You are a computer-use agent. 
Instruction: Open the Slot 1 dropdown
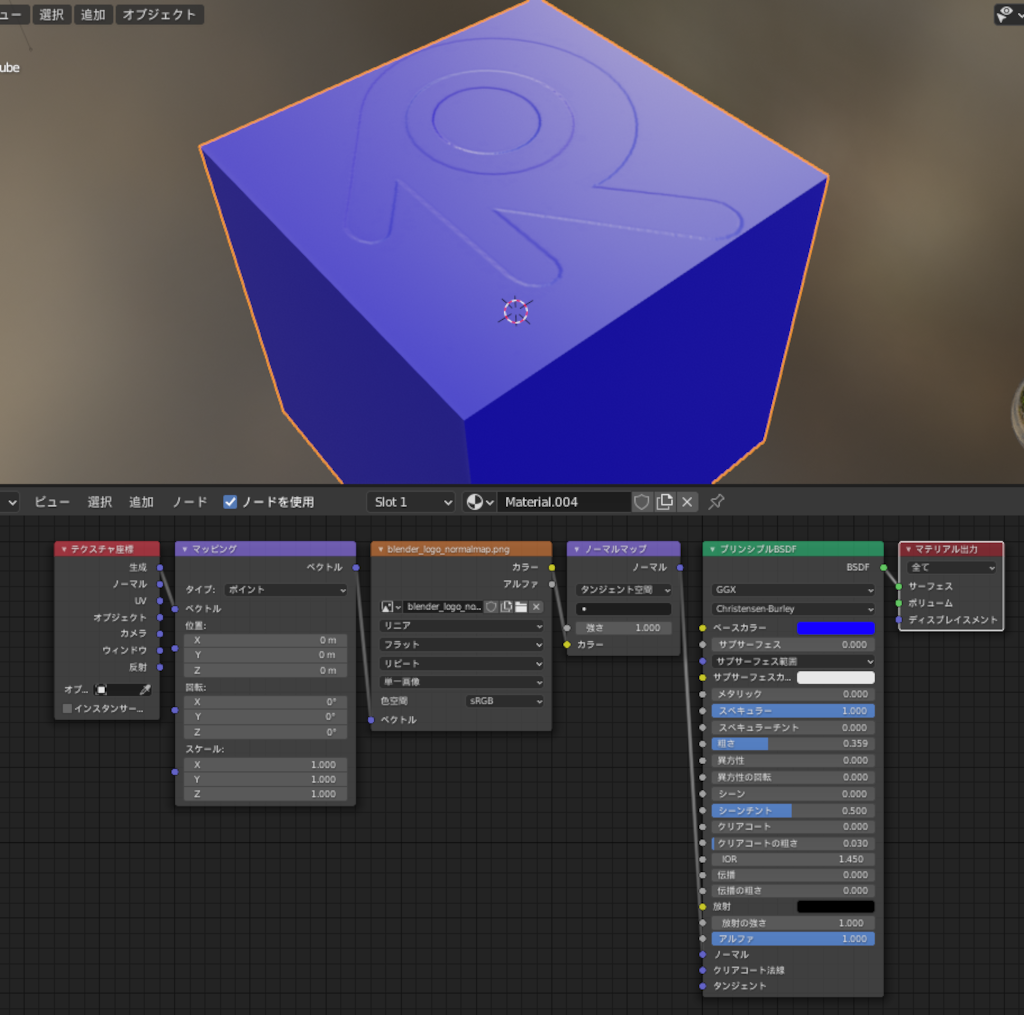coord(411,502)
